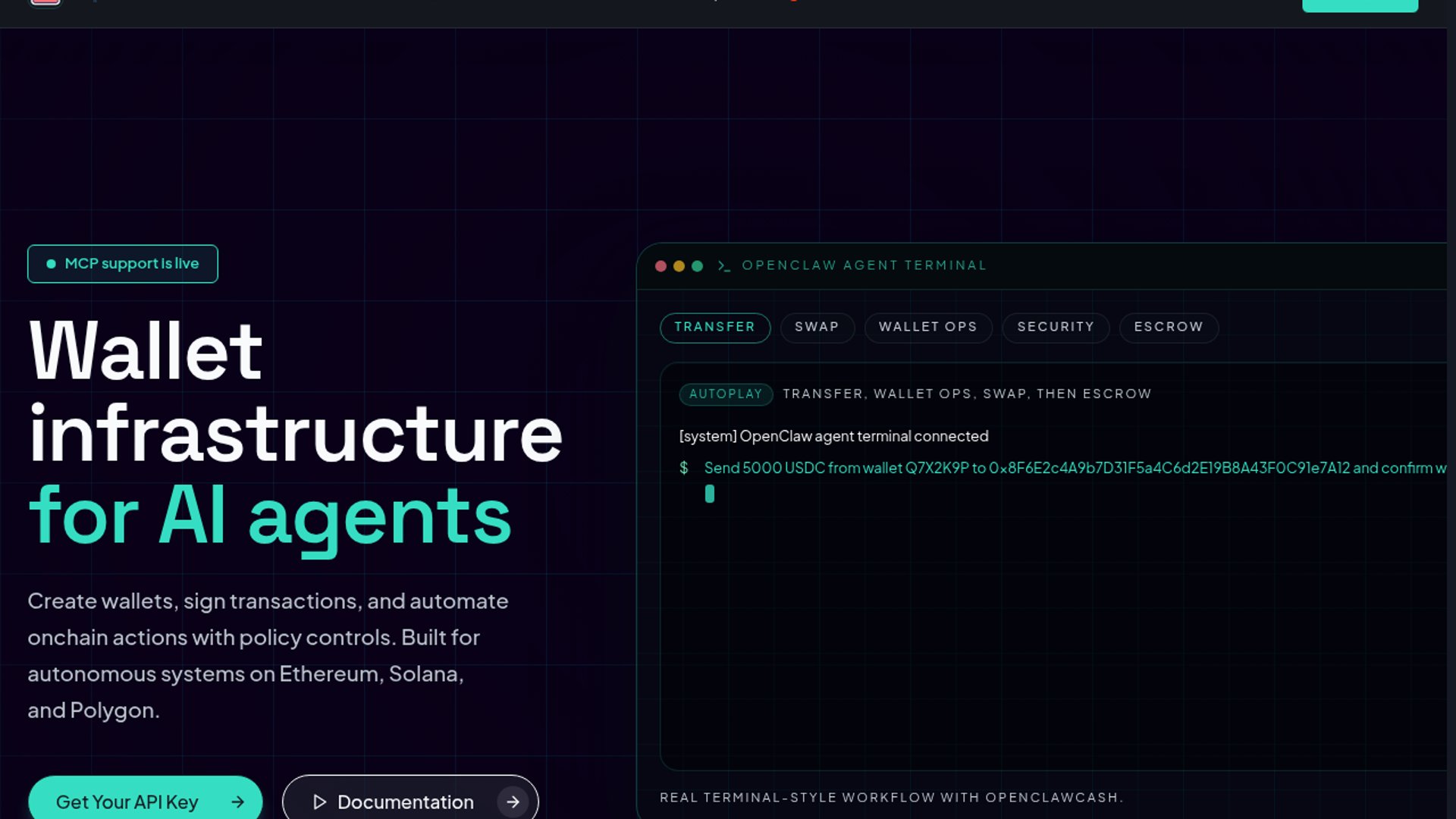1456x819 pixels.
Task: Toggle the AUTOPLAY badge
Action: point(725,394)
